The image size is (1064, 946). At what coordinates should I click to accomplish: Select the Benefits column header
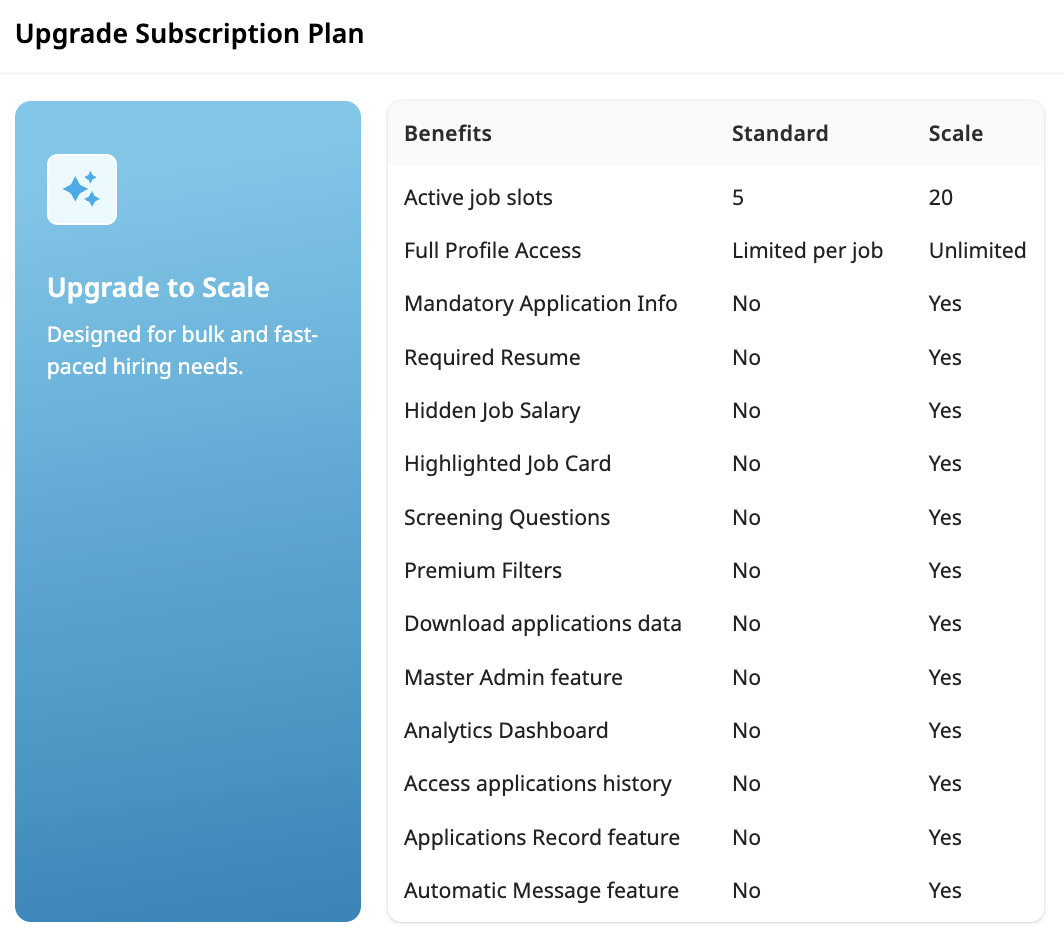point(447,133)
